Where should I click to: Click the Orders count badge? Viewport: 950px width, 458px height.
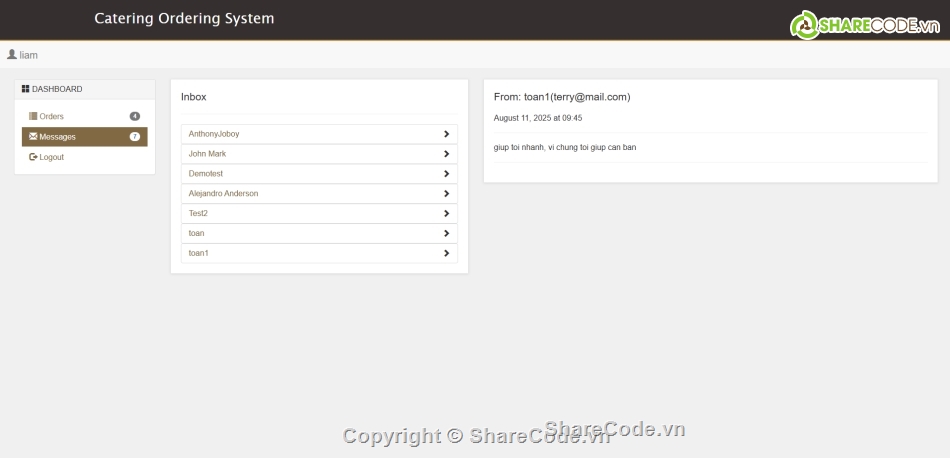(135, 116)
